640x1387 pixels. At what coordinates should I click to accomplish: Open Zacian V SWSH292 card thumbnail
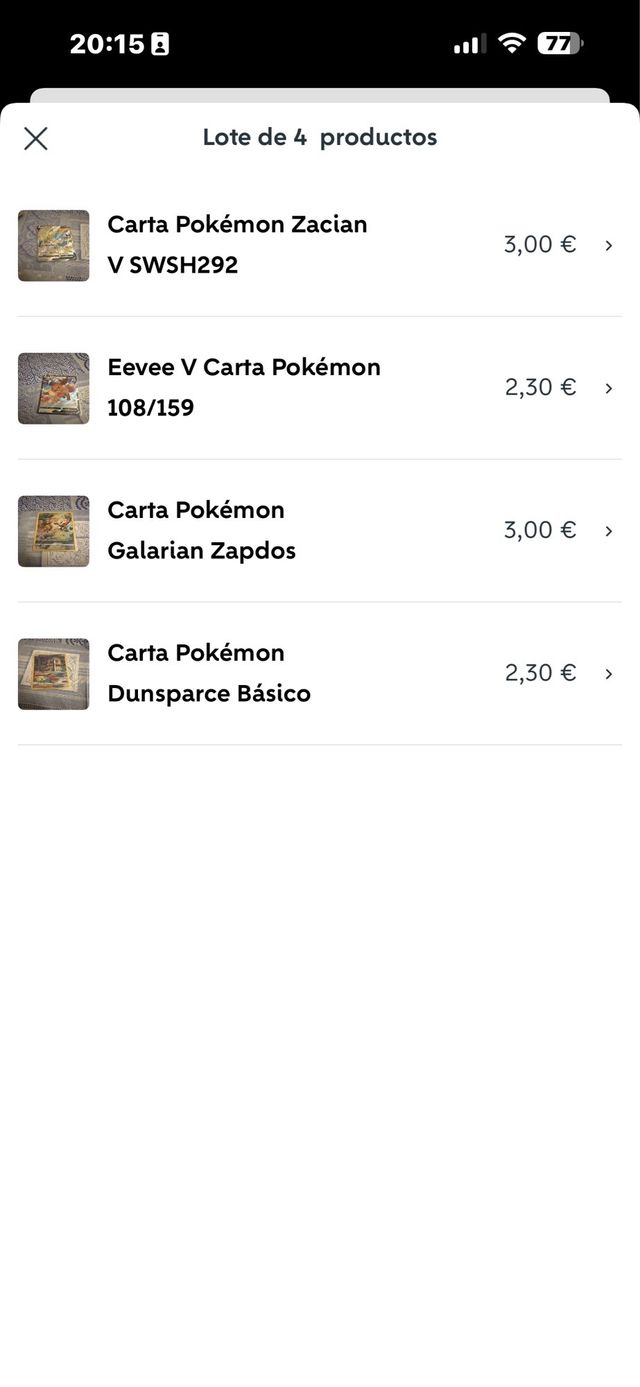click(x=53, y=245)
